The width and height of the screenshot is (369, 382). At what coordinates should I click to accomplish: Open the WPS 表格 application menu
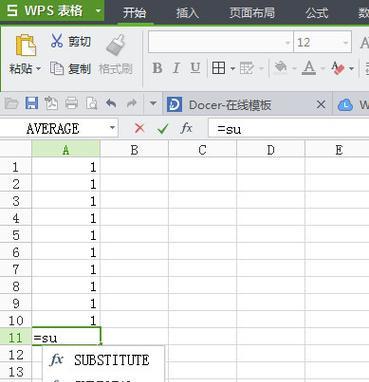click(x=52, y=11)
